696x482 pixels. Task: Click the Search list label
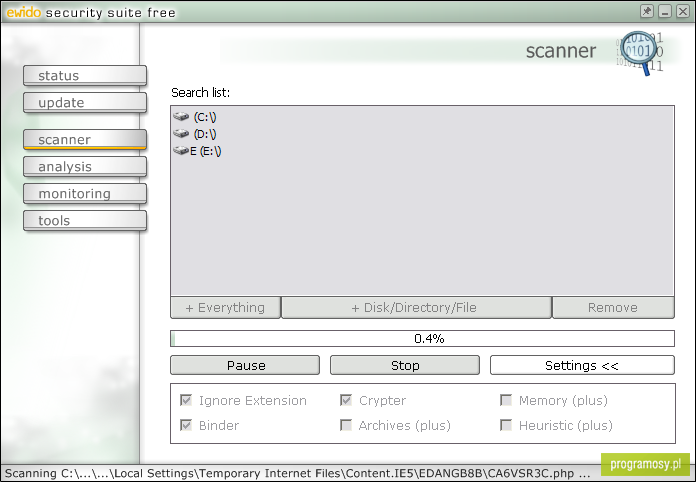point(200,92)
